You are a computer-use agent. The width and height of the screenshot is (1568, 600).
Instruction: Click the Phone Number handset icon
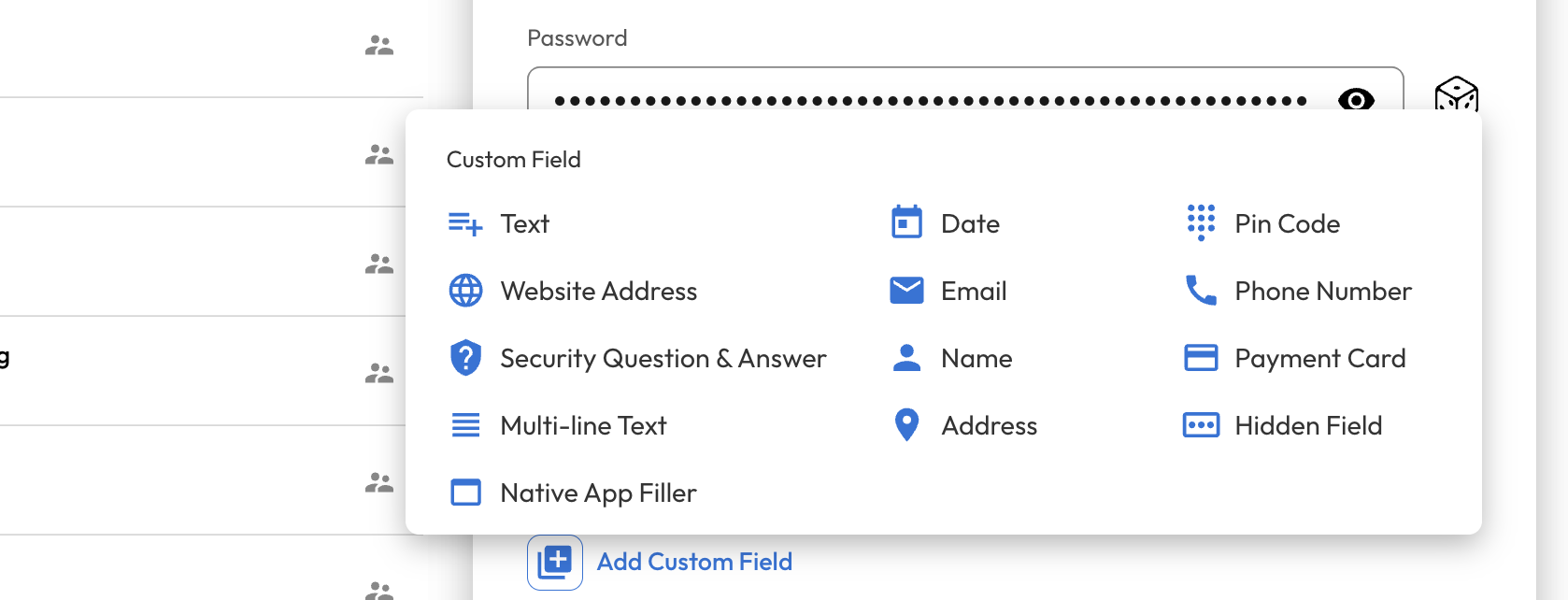point(1201,291)
